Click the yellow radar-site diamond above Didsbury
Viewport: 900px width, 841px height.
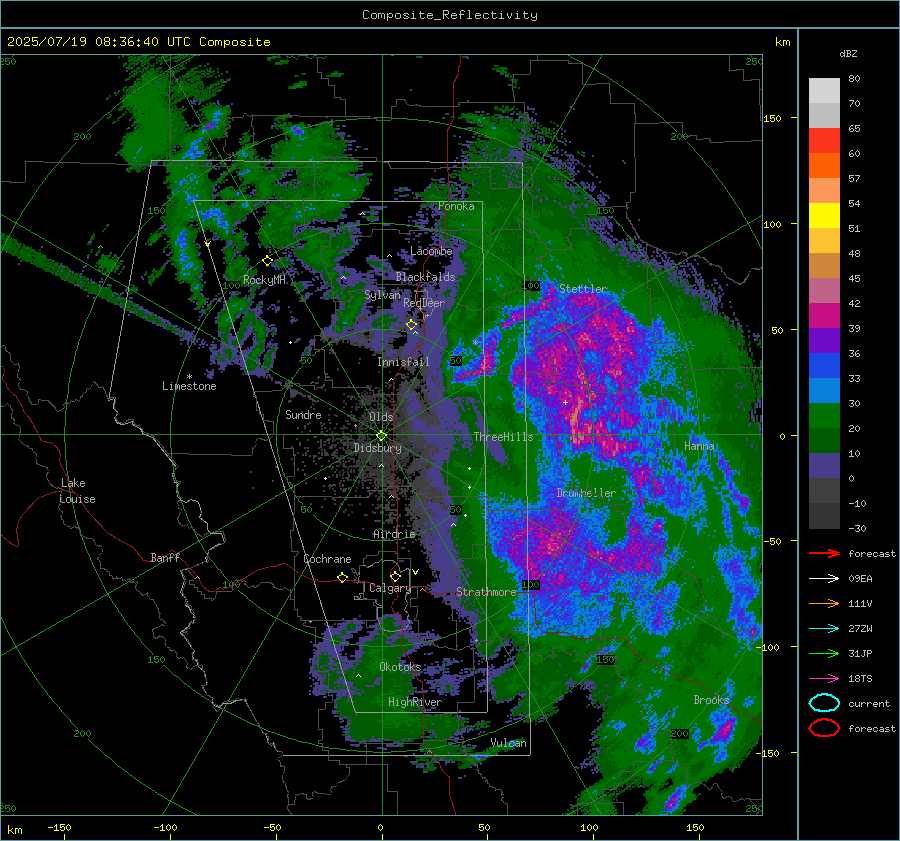[381, 436]
